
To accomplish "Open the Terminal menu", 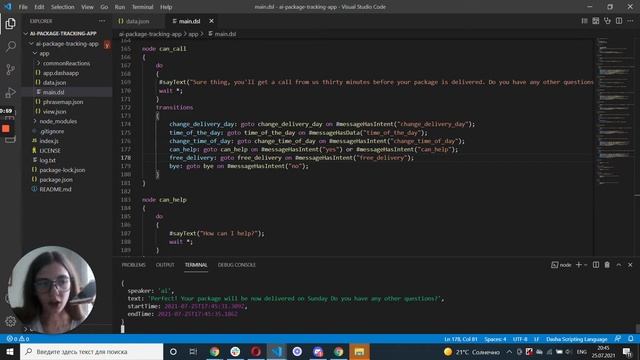I will pyautogui.click(x=142, y=7).
